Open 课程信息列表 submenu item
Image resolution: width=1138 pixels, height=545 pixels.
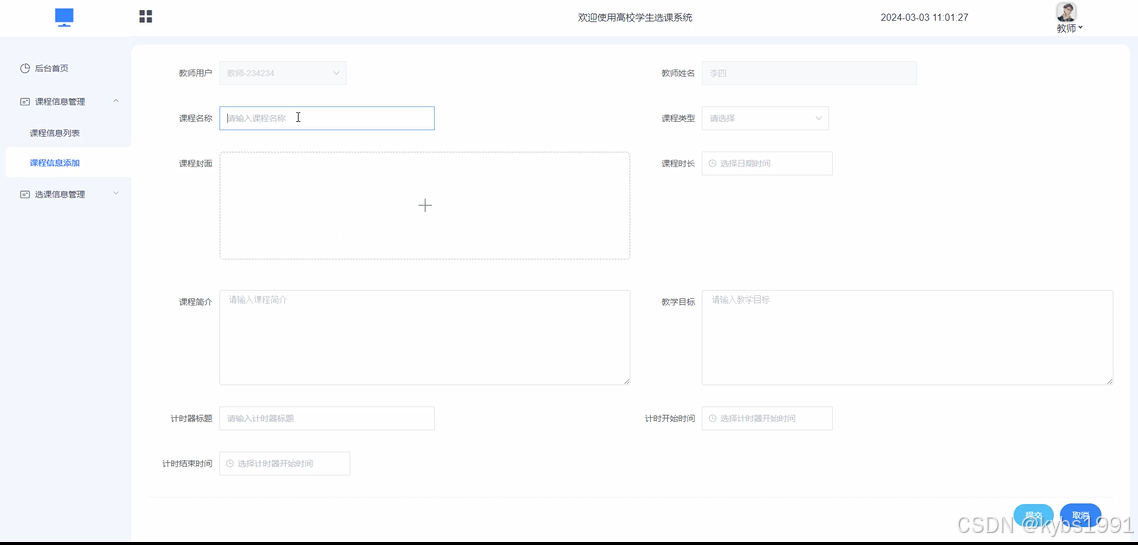click(54, 134)
